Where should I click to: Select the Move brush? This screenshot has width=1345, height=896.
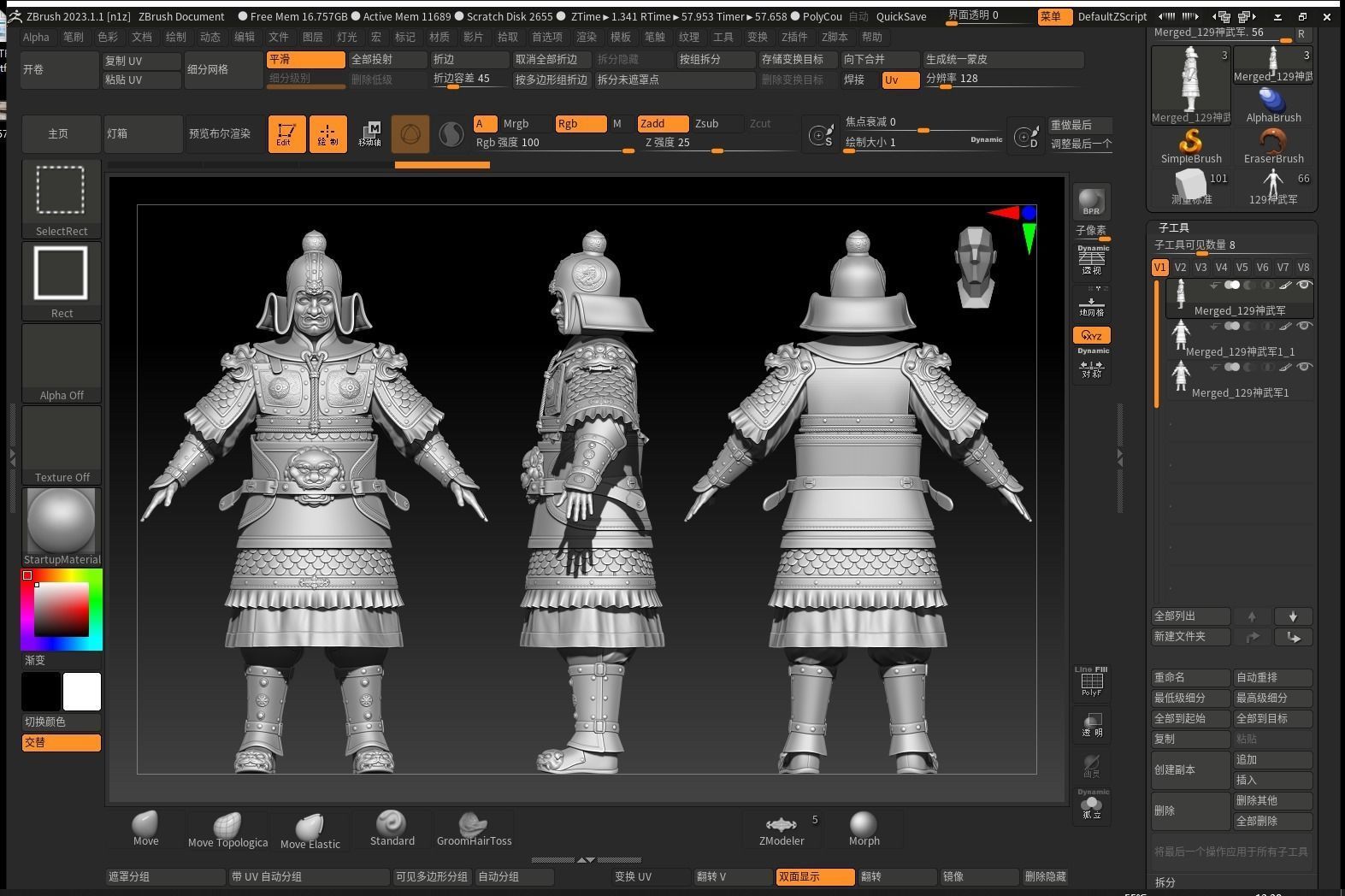(x=145, y=829)
